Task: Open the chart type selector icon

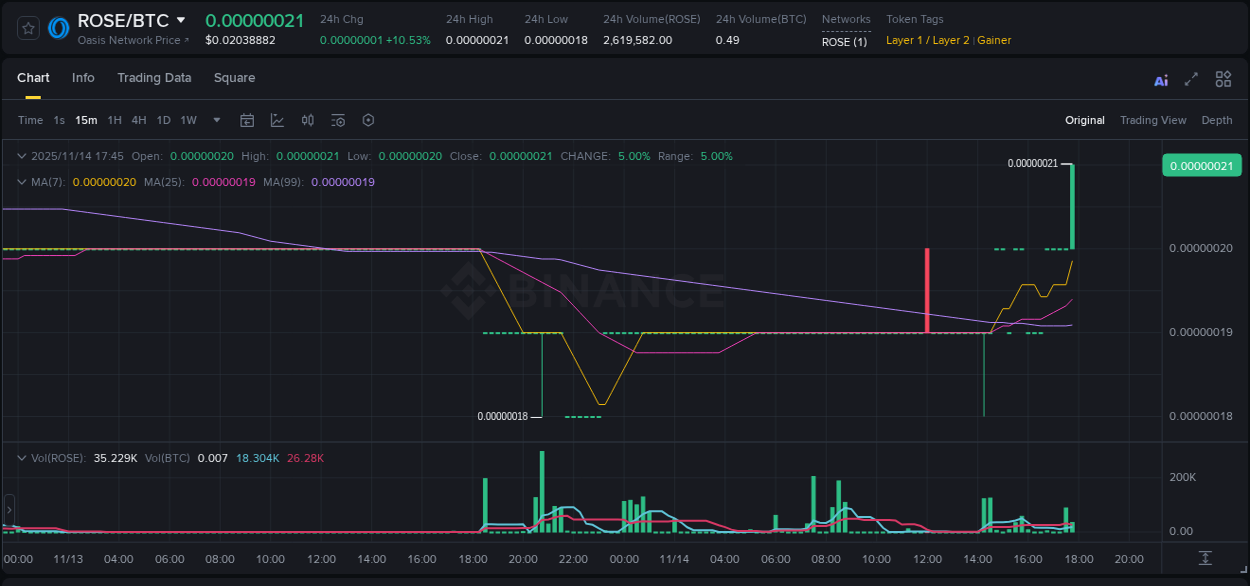Action: (x=277, y=119)
